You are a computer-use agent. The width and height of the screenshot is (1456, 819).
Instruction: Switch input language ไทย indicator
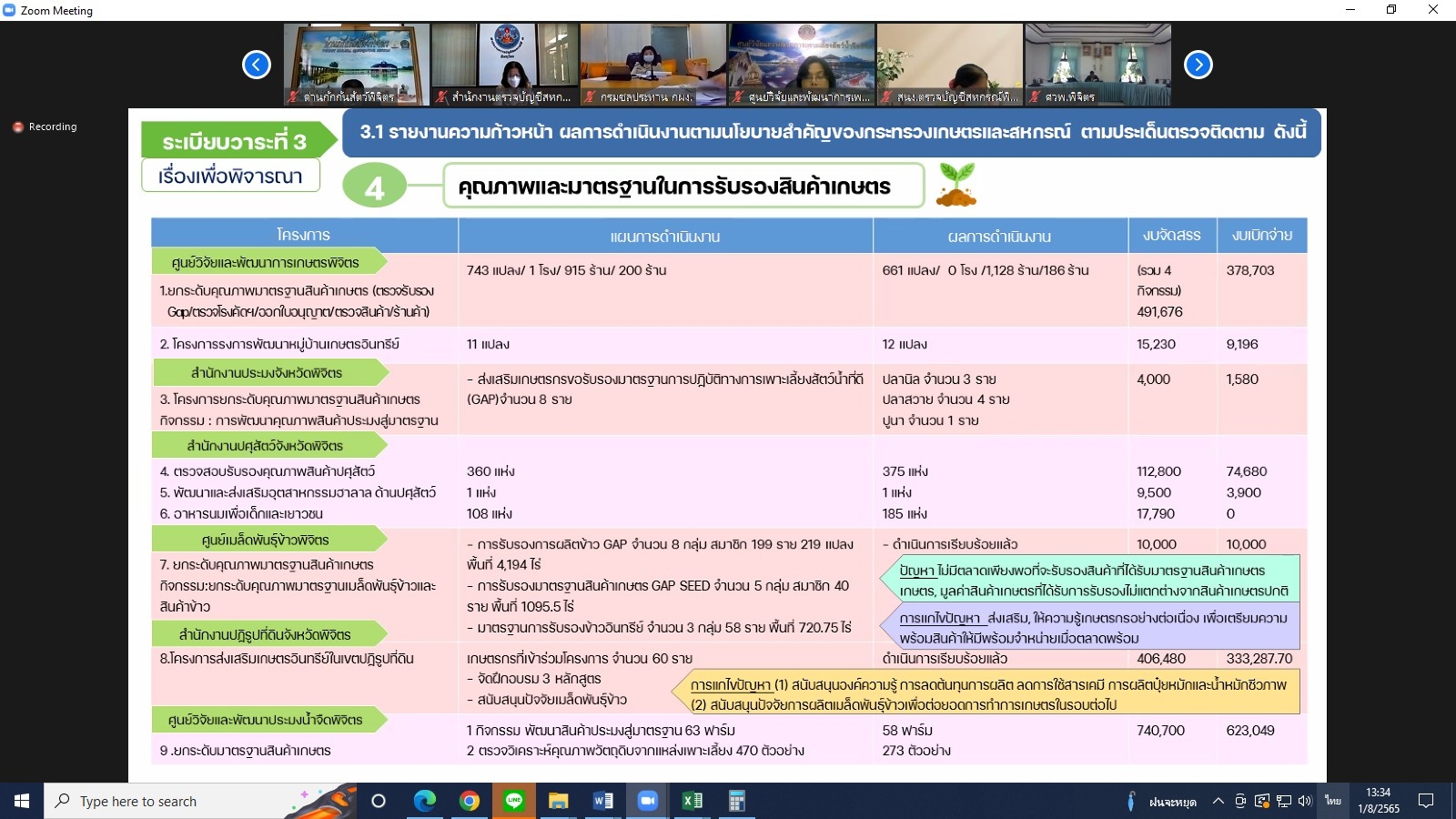click(x=1333, y=801)
